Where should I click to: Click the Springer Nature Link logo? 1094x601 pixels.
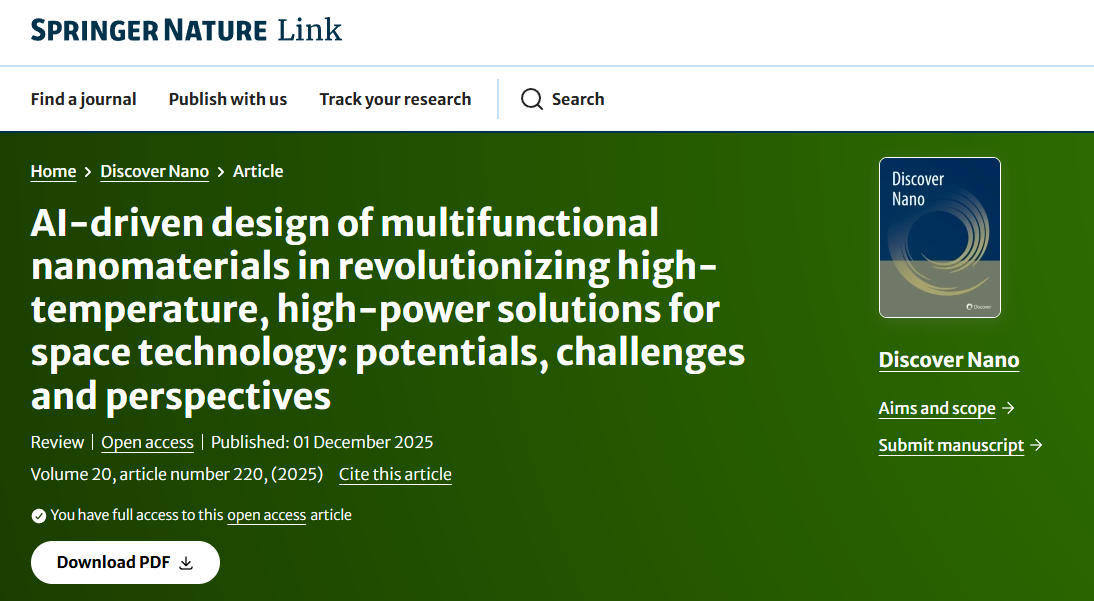coord(186,30)
